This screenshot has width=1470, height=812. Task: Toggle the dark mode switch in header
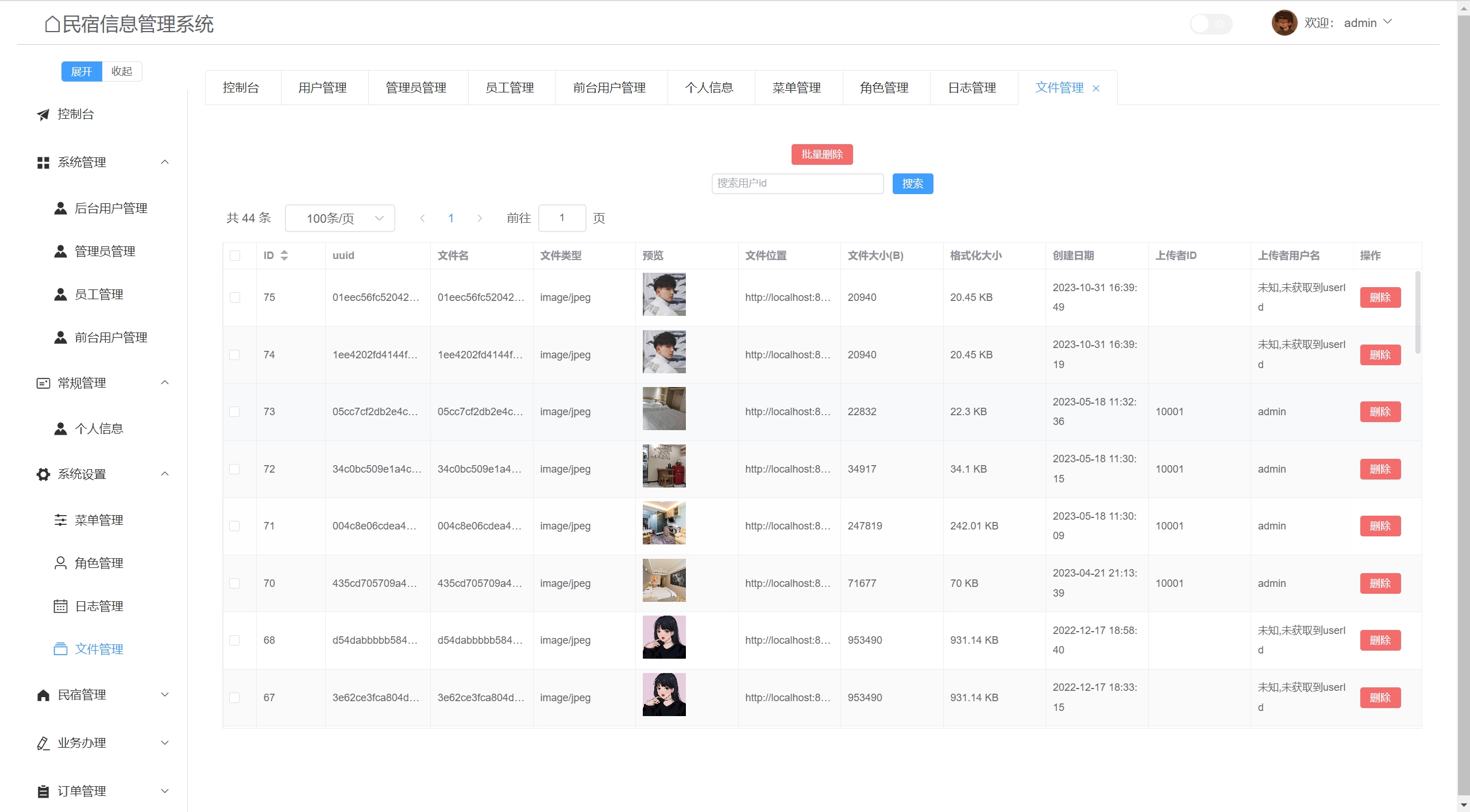pos(1210,24)
